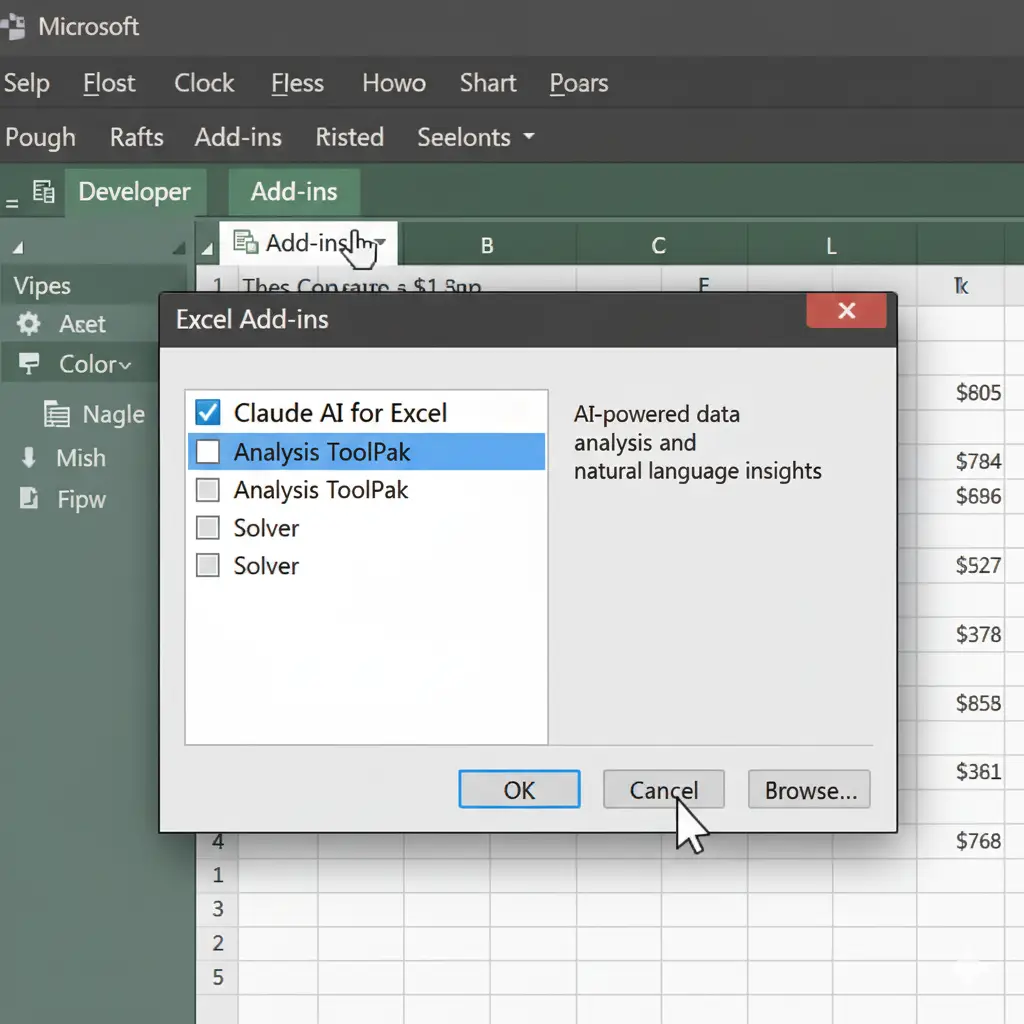Click the Add-ins toolbar icon above the grid

click(x=246, y=242)
